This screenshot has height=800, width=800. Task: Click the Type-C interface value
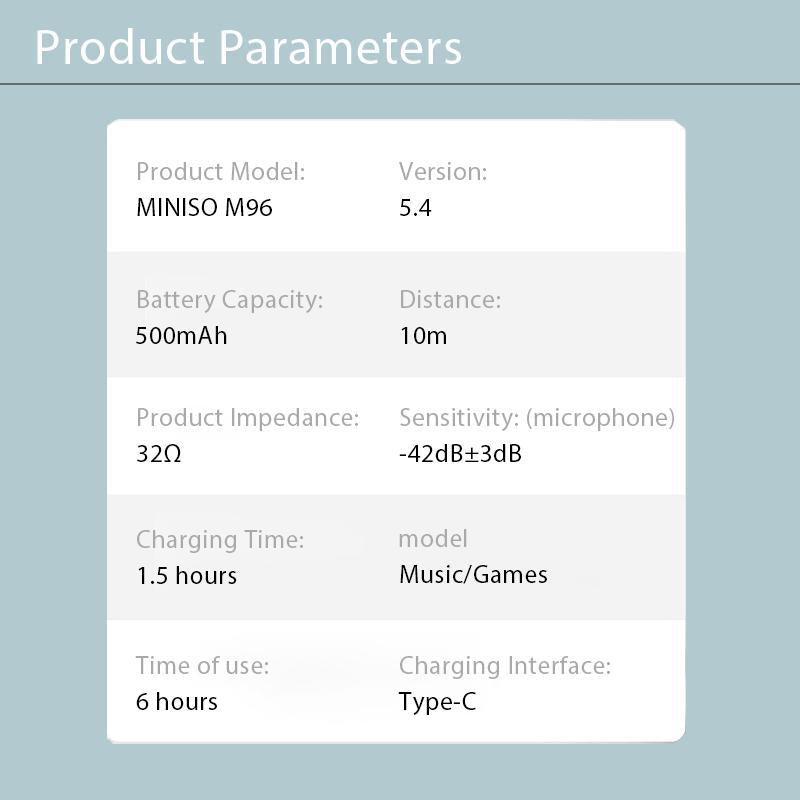point(437,701)
